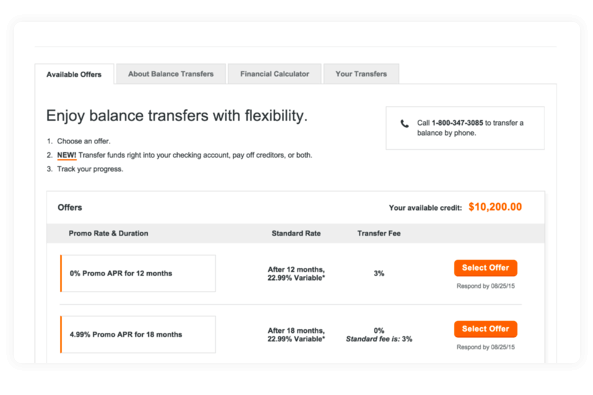Click 'Your available credit:' label

425,208
